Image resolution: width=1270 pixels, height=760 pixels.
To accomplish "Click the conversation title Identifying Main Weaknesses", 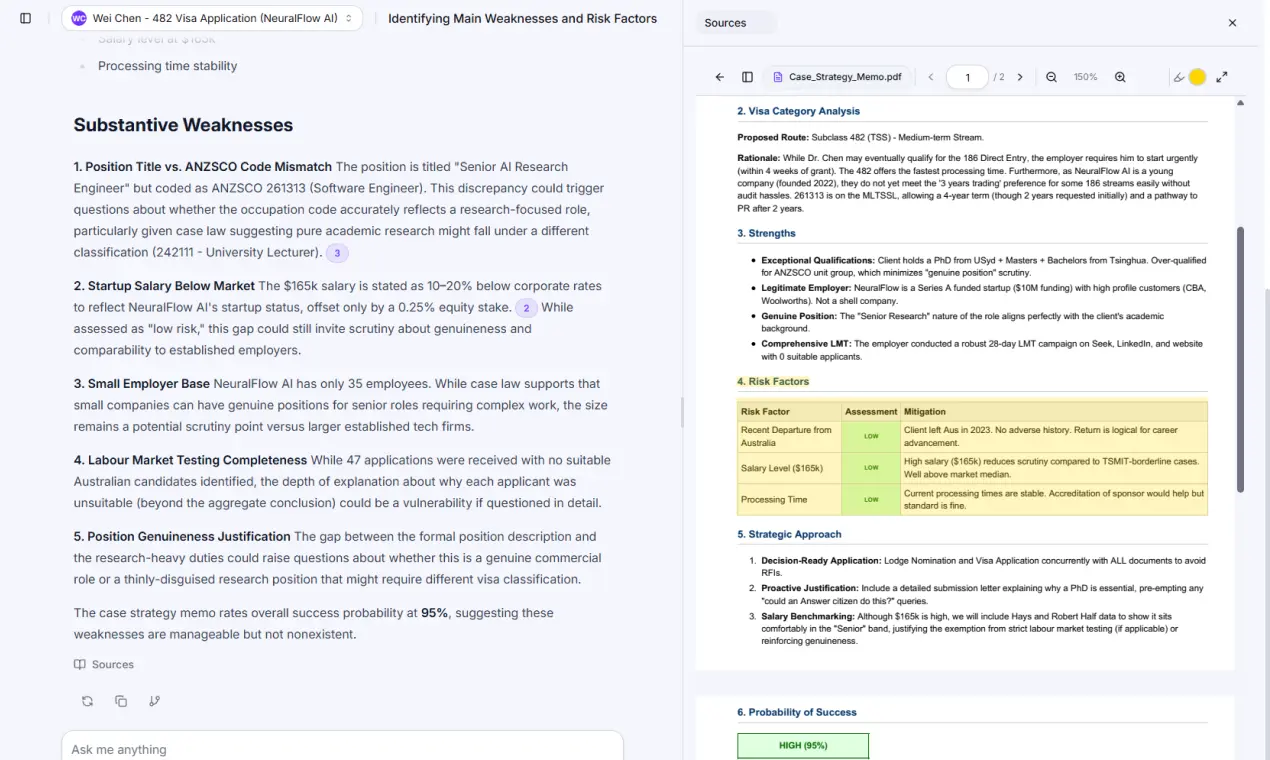I will [x=522, y=18].
